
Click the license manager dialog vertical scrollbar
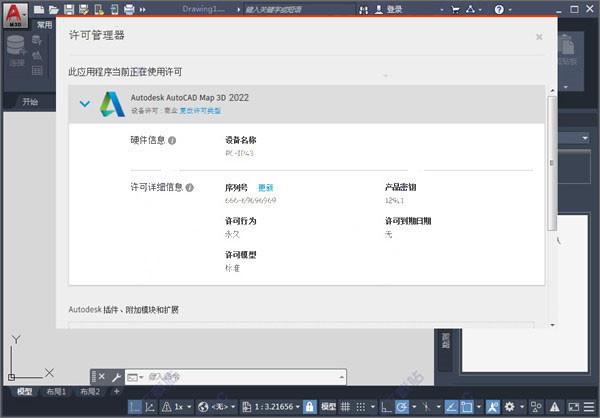(x=551, y=170)
